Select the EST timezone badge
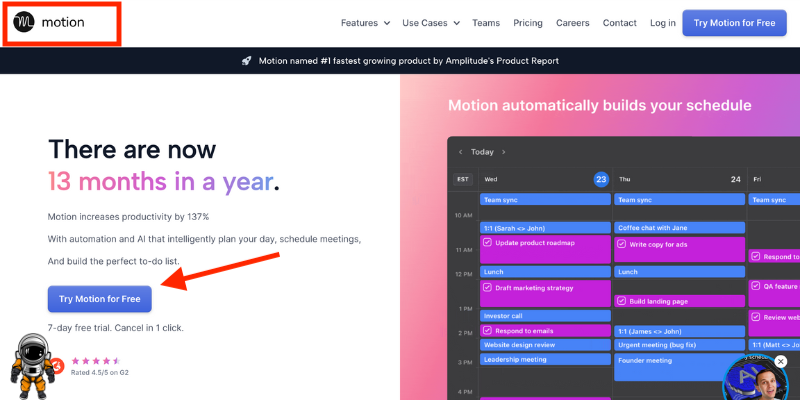The image size is (800, 400). click(x=463, y=180)
